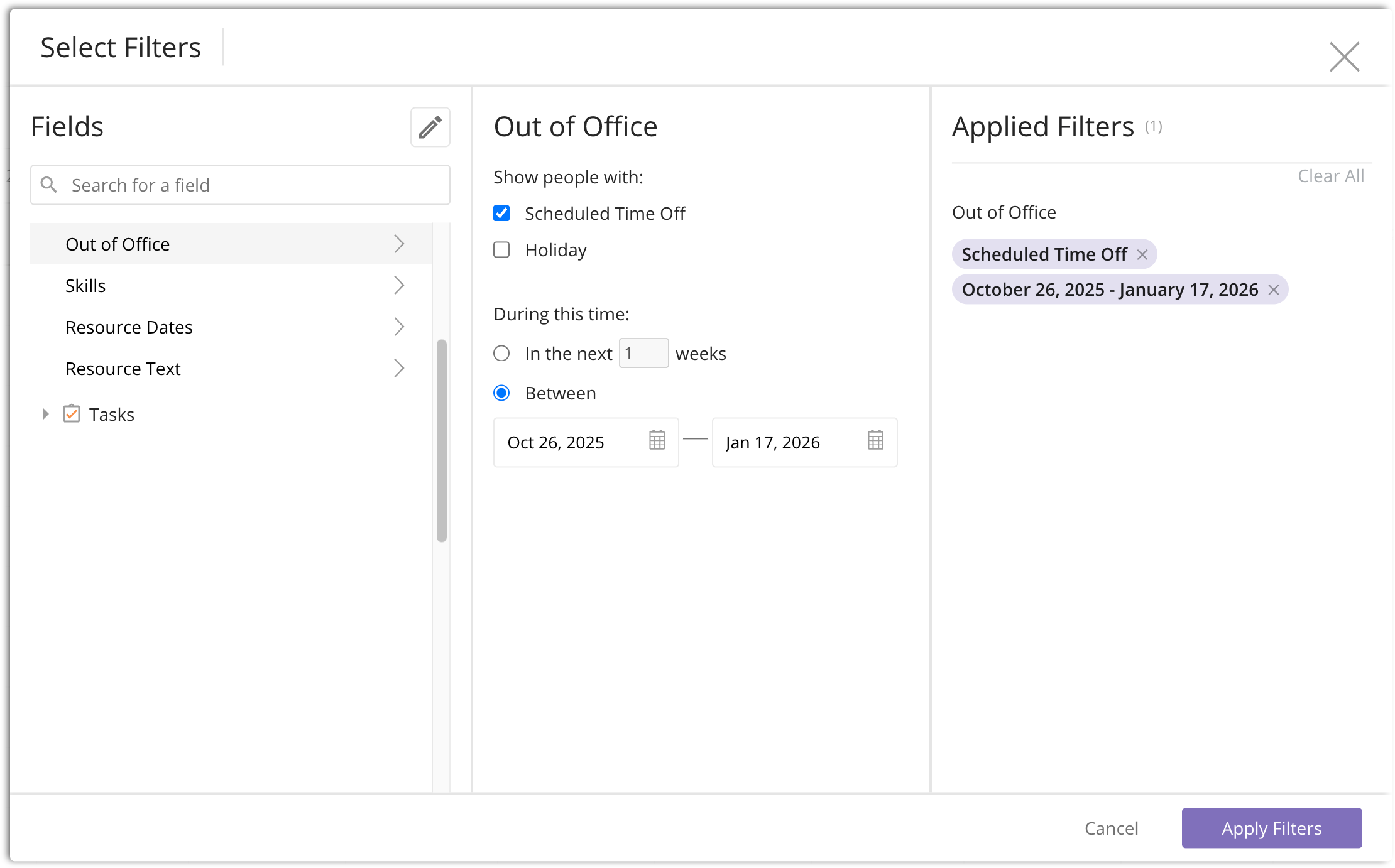Uncheck the Scheduled Time Off checkbox
Viewport: 1395px width, 868px height.
coord(501,214)
